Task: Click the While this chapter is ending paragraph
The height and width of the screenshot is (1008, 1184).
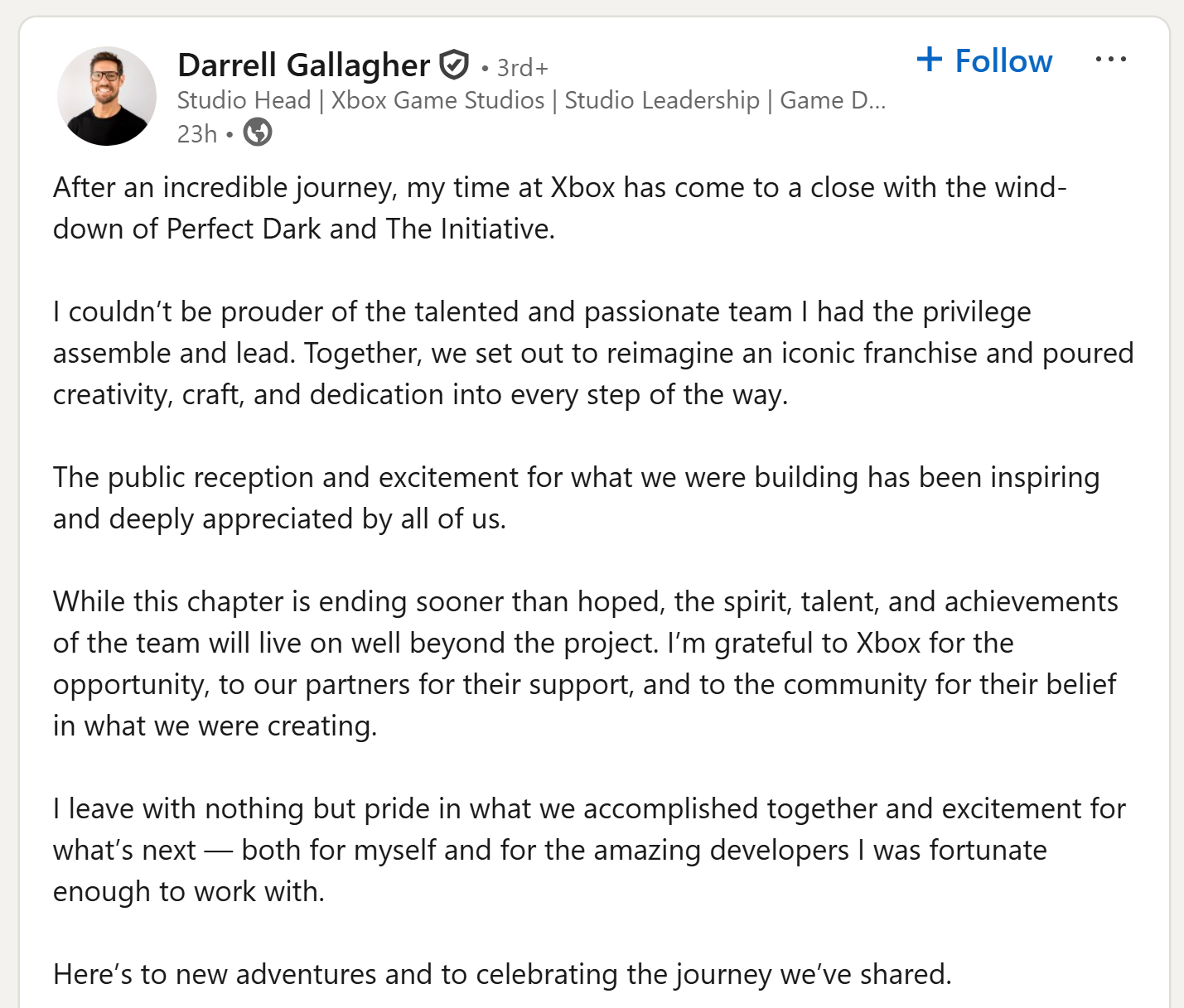Action: point(586,663)
